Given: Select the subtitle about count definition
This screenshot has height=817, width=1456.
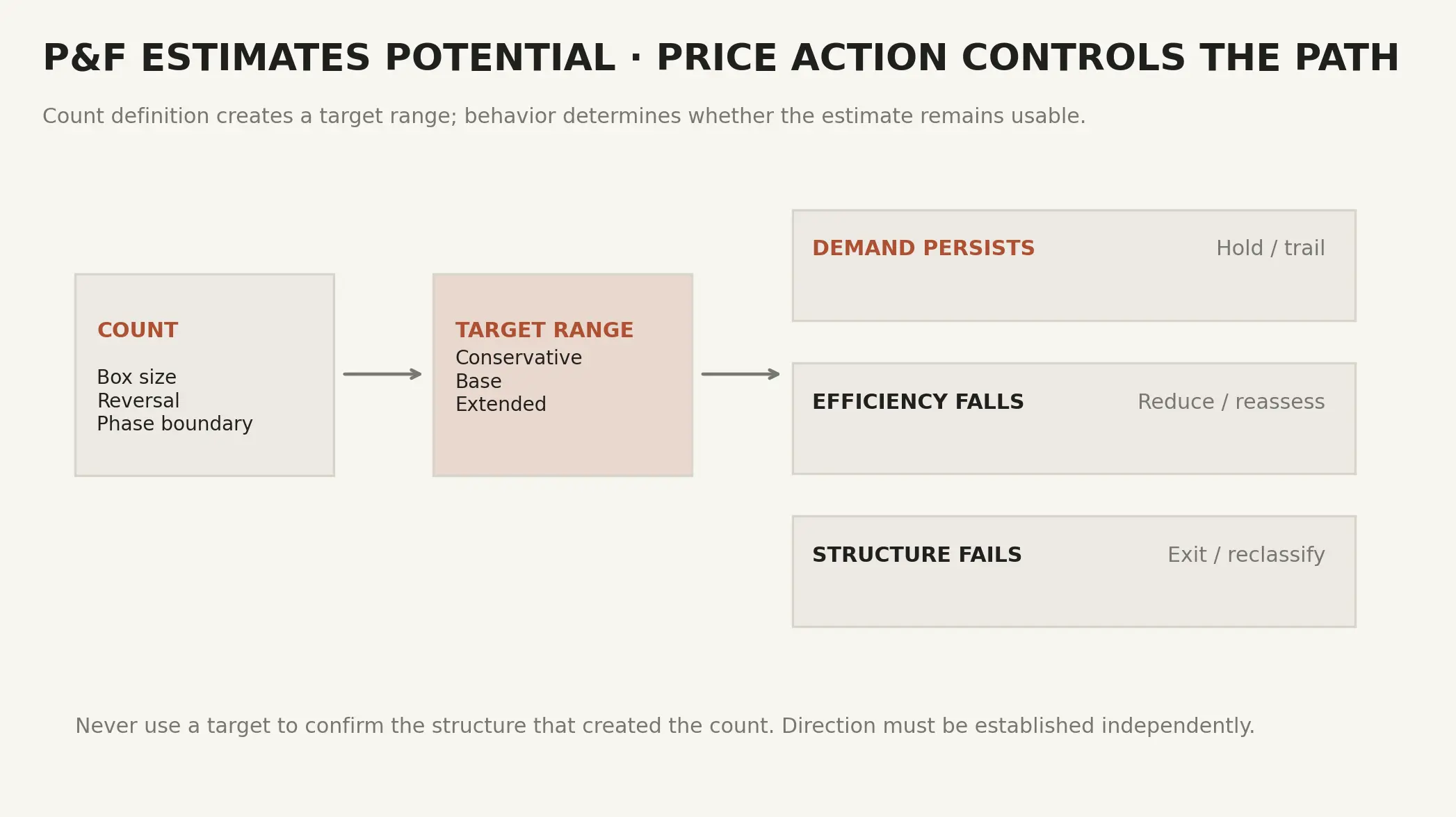Looking at the screenshot, I should pyautogui.click(x=564, y=116).
